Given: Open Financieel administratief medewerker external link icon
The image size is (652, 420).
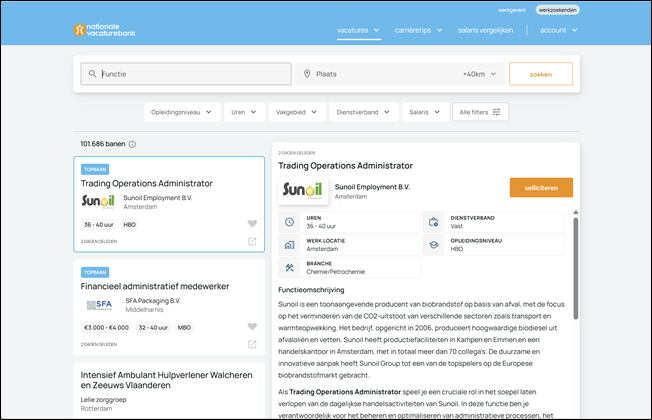Looking at the screenshot, I should (252, 344).
